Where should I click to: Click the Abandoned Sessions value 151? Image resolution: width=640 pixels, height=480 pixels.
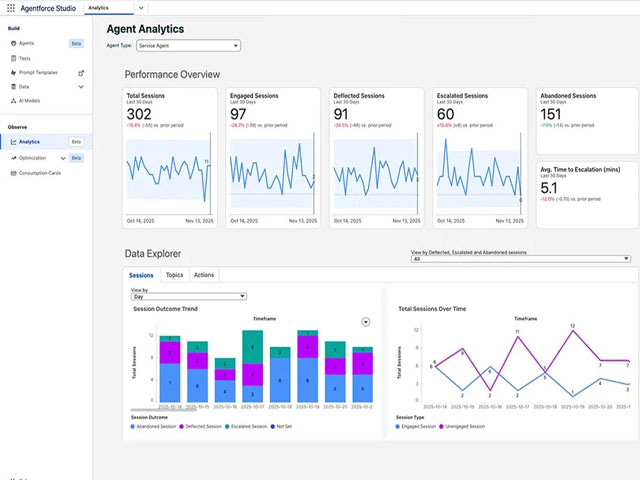551,114
